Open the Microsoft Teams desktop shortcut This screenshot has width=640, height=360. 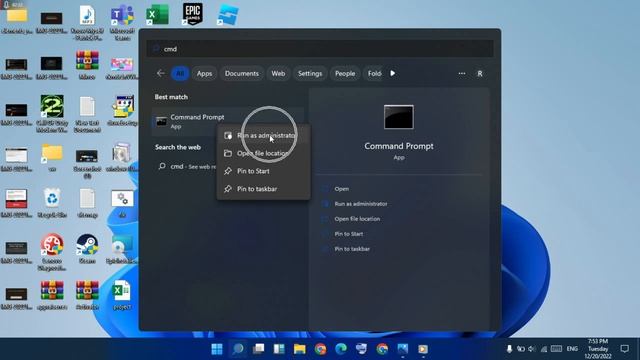(x=122, y=22)
